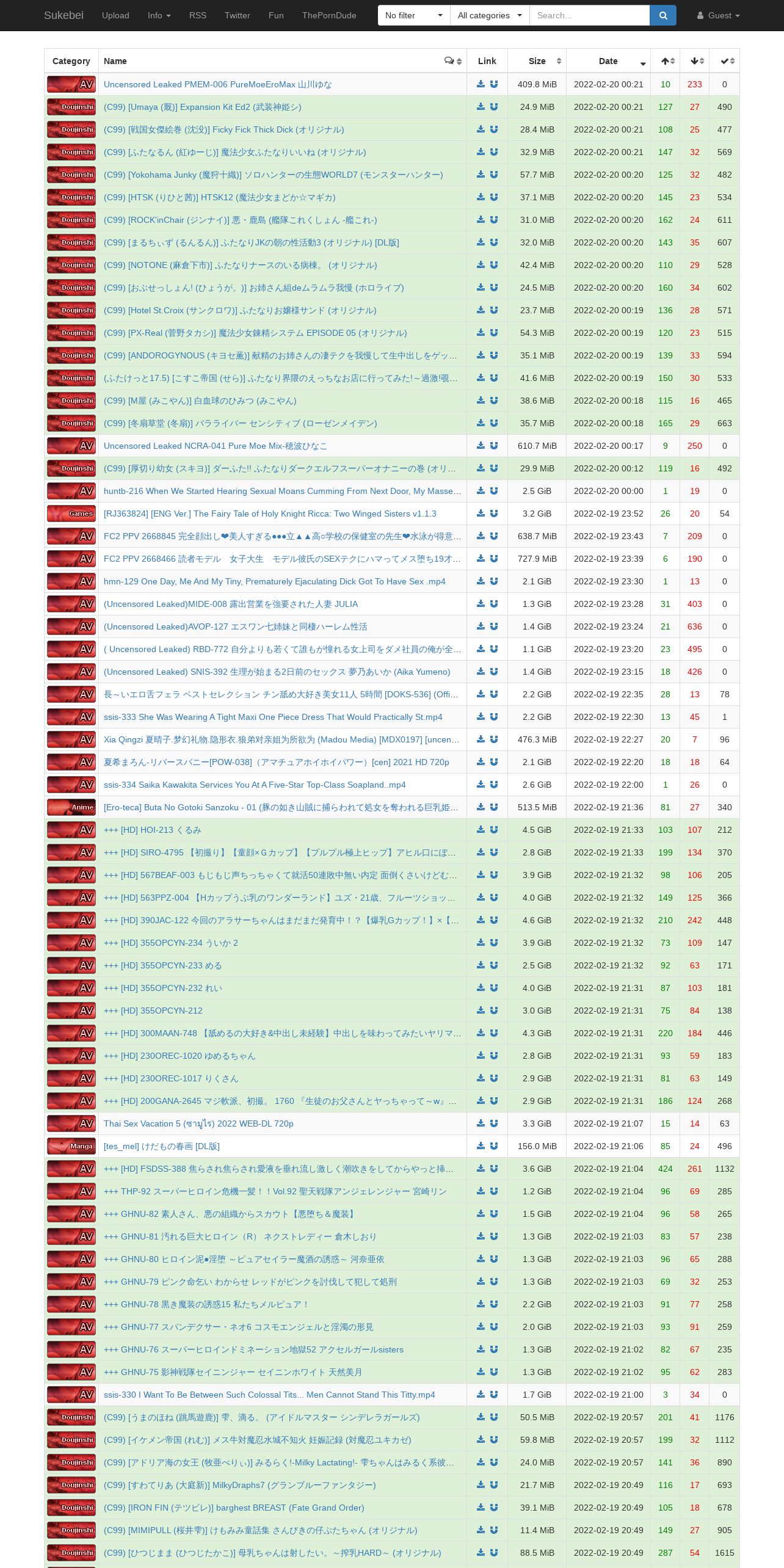Click completed count 1615
This screenshot has height=1568, width=784.
click(725, 1553)
